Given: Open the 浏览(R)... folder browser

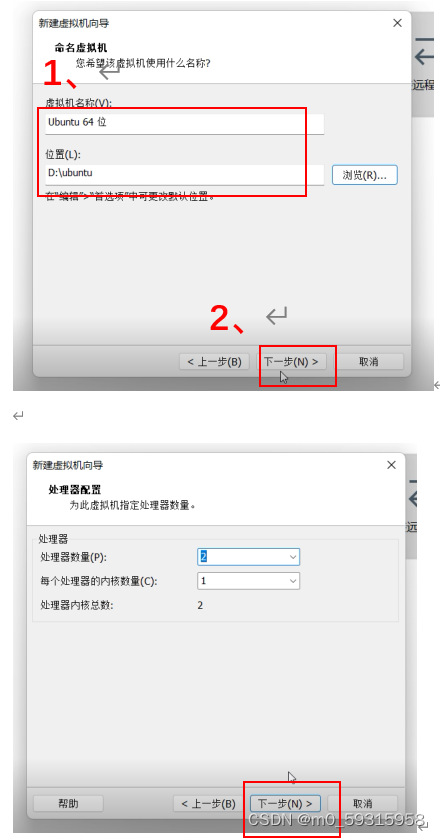Looking at the screenshot, I should pos(365,175).
